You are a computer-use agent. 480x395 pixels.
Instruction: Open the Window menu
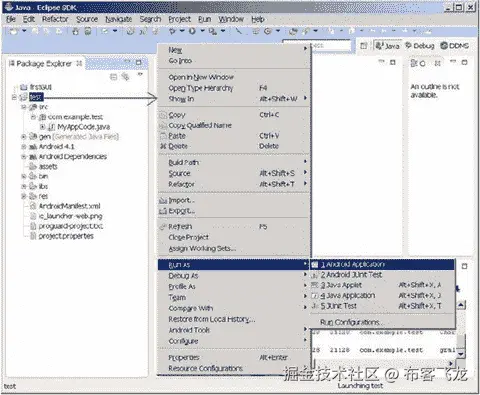[x=231, y=19]
